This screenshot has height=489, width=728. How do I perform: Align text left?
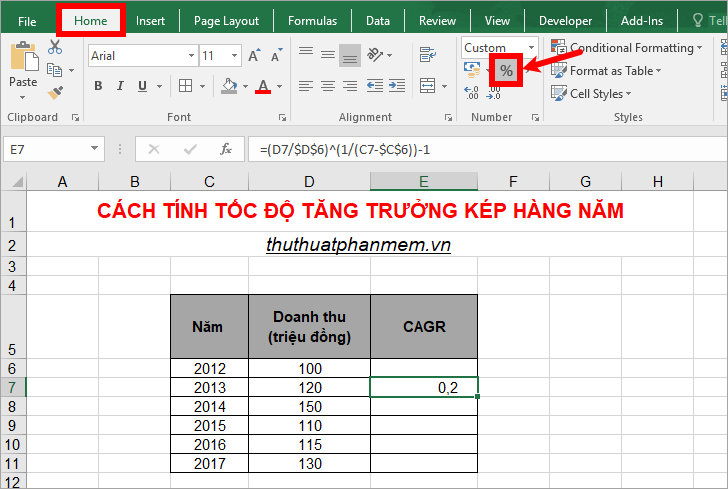[x=306, y=86]
